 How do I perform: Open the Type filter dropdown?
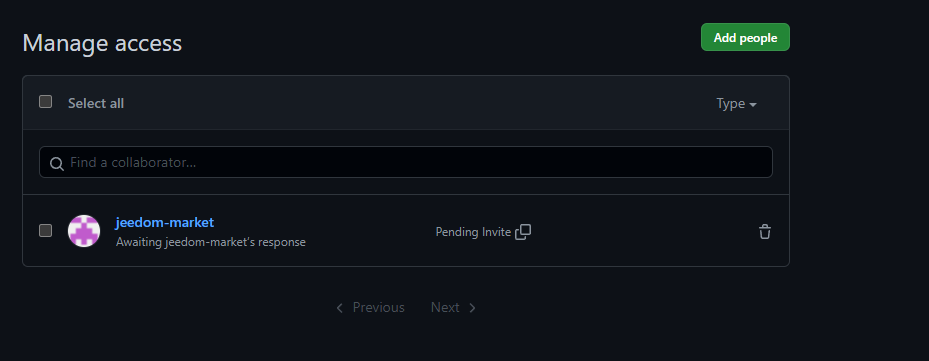pyautogui.click(x=736, y=104)
